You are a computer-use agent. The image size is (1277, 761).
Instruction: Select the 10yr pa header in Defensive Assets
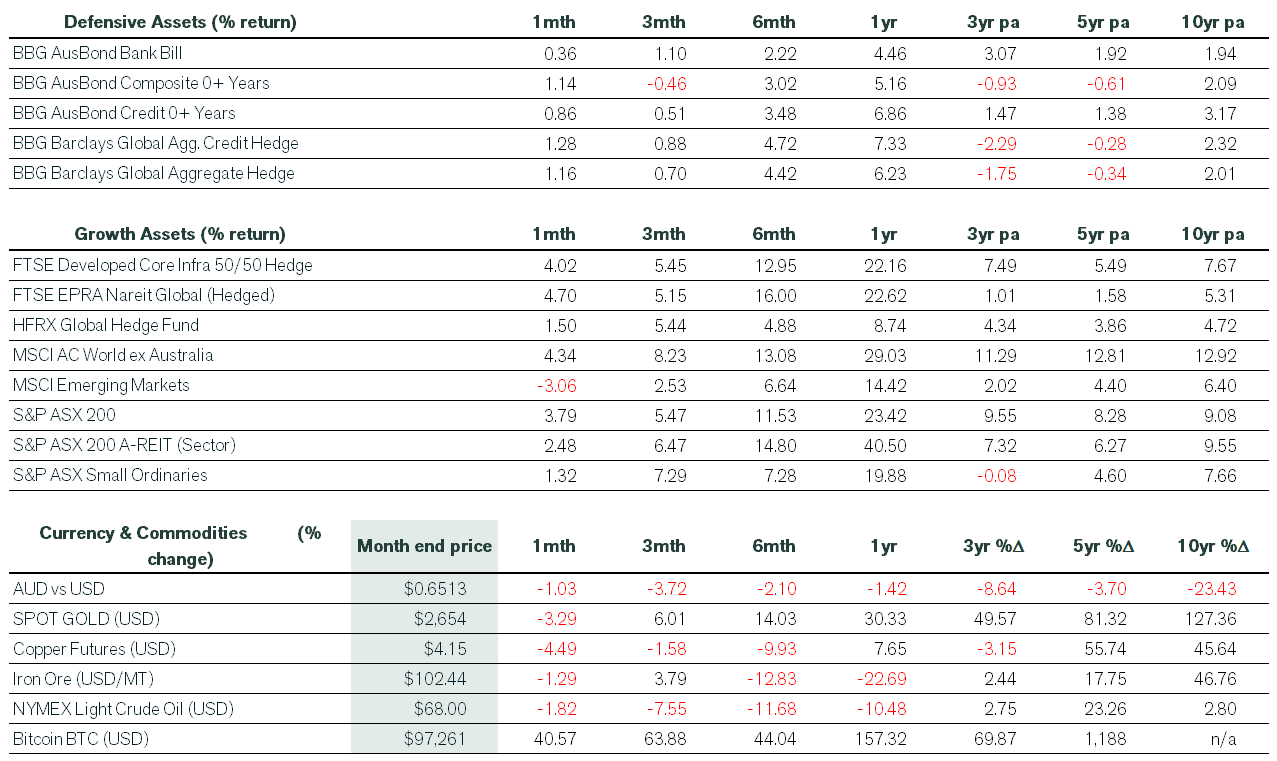pos(1212,22)
